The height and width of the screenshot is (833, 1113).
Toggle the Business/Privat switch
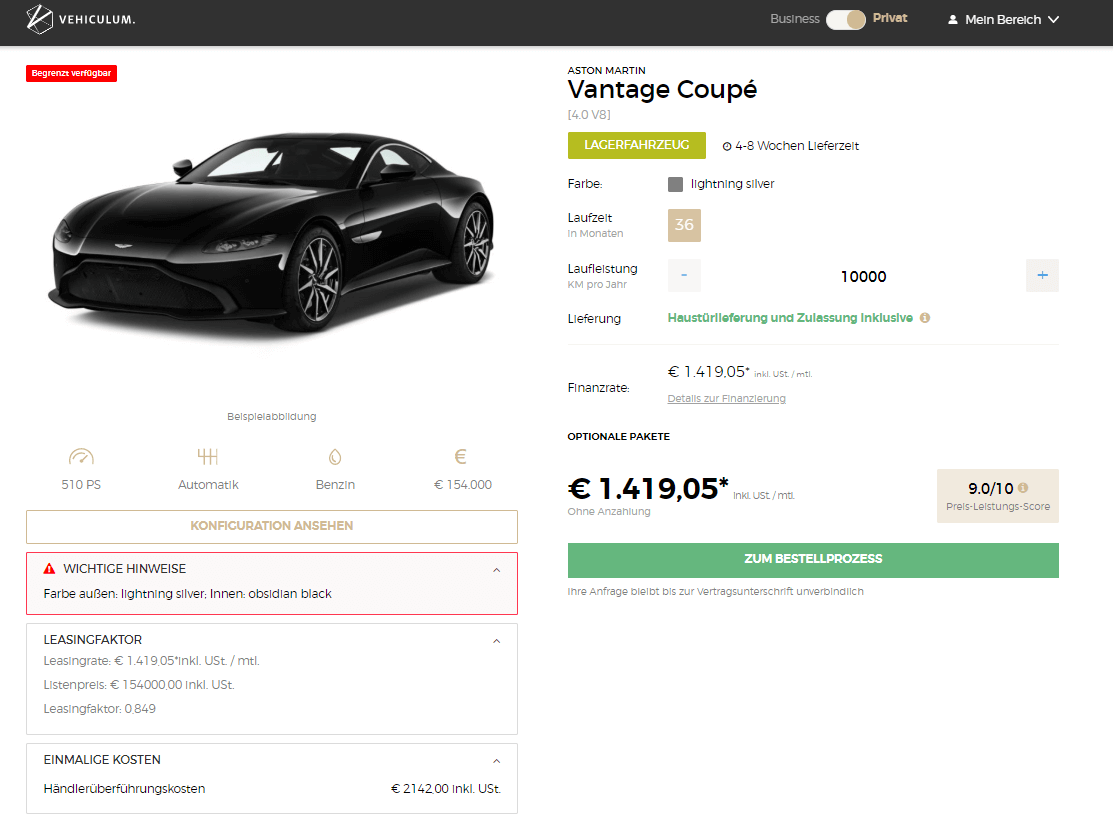(845, 19)
